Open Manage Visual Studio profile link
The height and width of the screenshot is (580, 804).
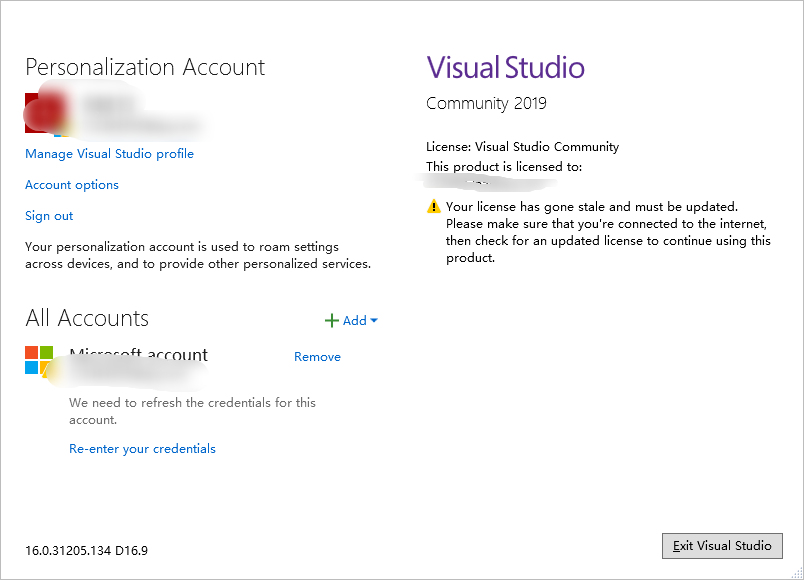point(109,154)
